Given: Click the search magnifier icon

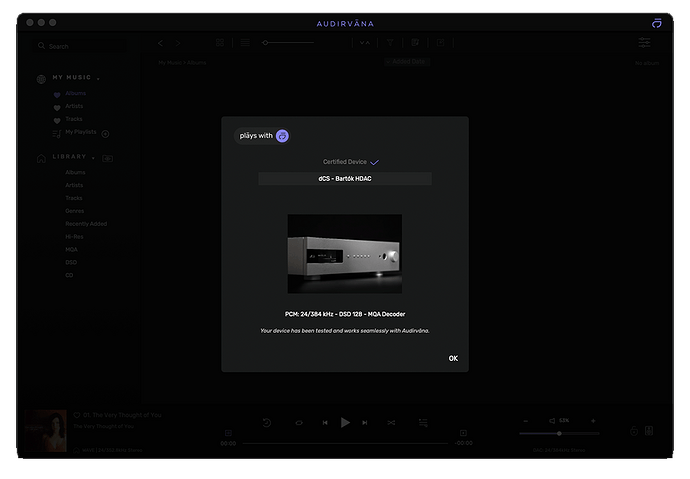Looking at the screenshot, I should click(41, 46).
